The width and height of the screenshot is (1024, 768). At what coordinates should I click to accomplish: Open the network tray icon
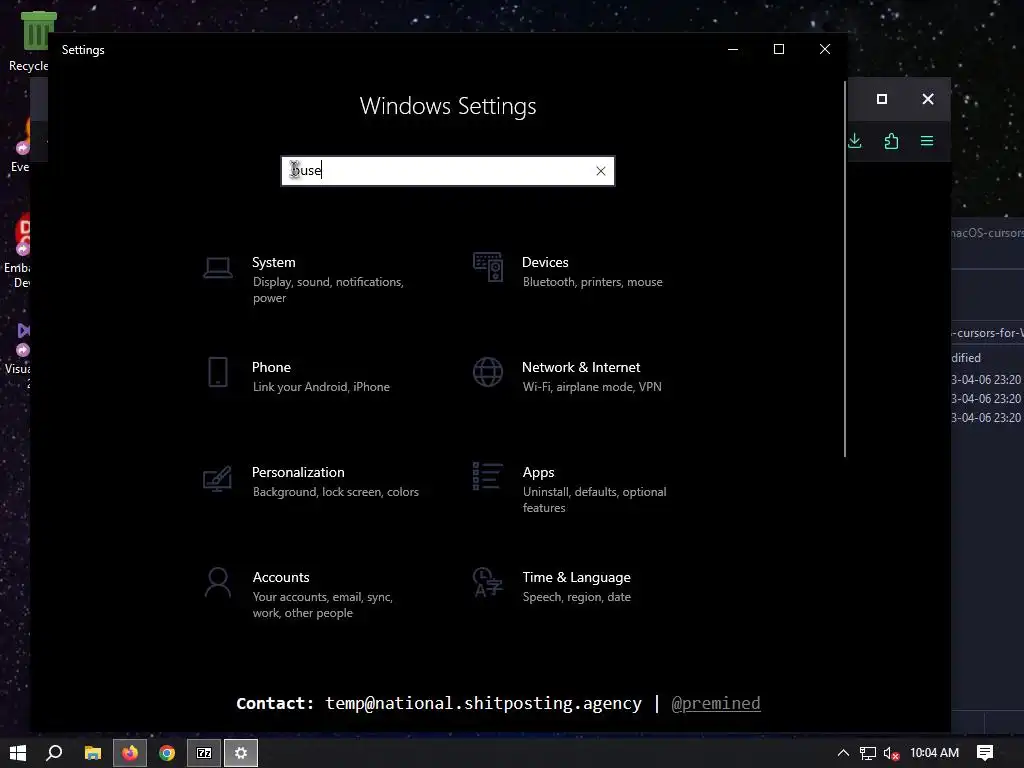[867, 754]
